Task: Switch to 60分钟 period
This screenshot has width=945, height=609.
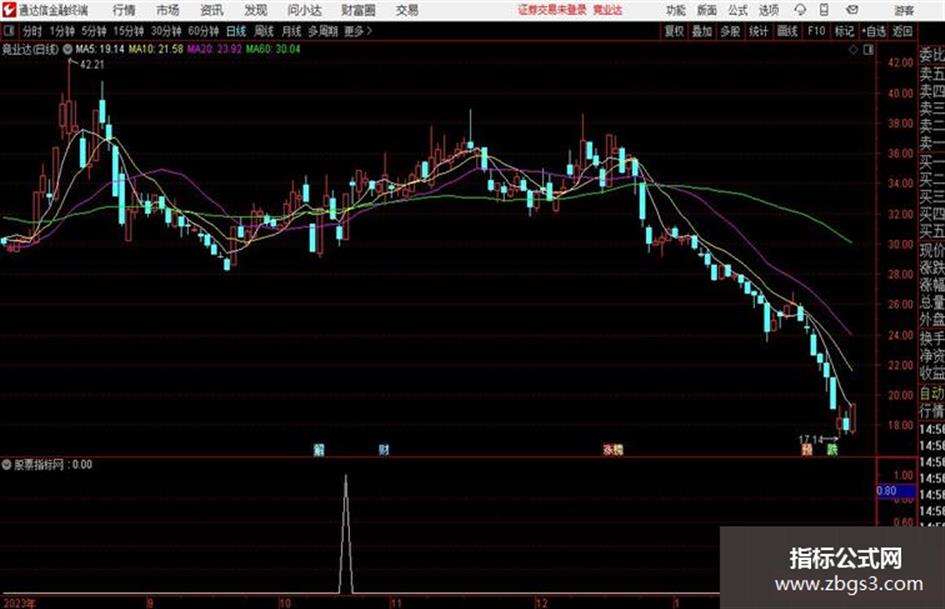Action: click(204, 31)
